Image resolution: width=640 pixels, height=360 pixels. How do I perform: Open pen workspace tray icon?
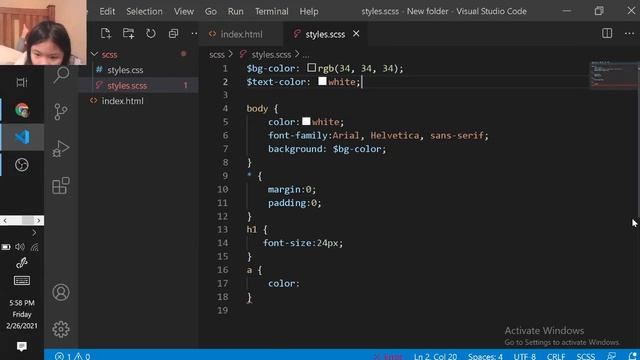(x=22, y=263)
